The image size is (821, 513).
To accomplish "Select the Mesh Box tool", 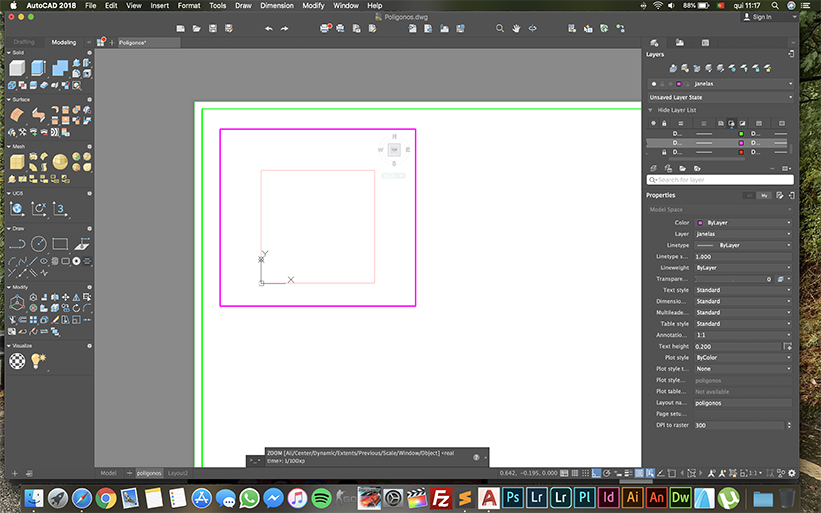I will (x=17, y=162).
